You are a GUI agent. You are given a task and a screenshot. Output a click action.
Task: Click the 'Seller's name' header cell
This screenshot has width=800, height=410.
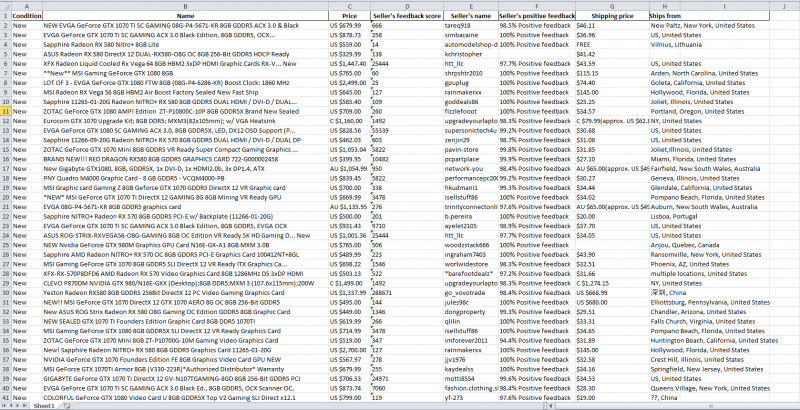[471, 16]
